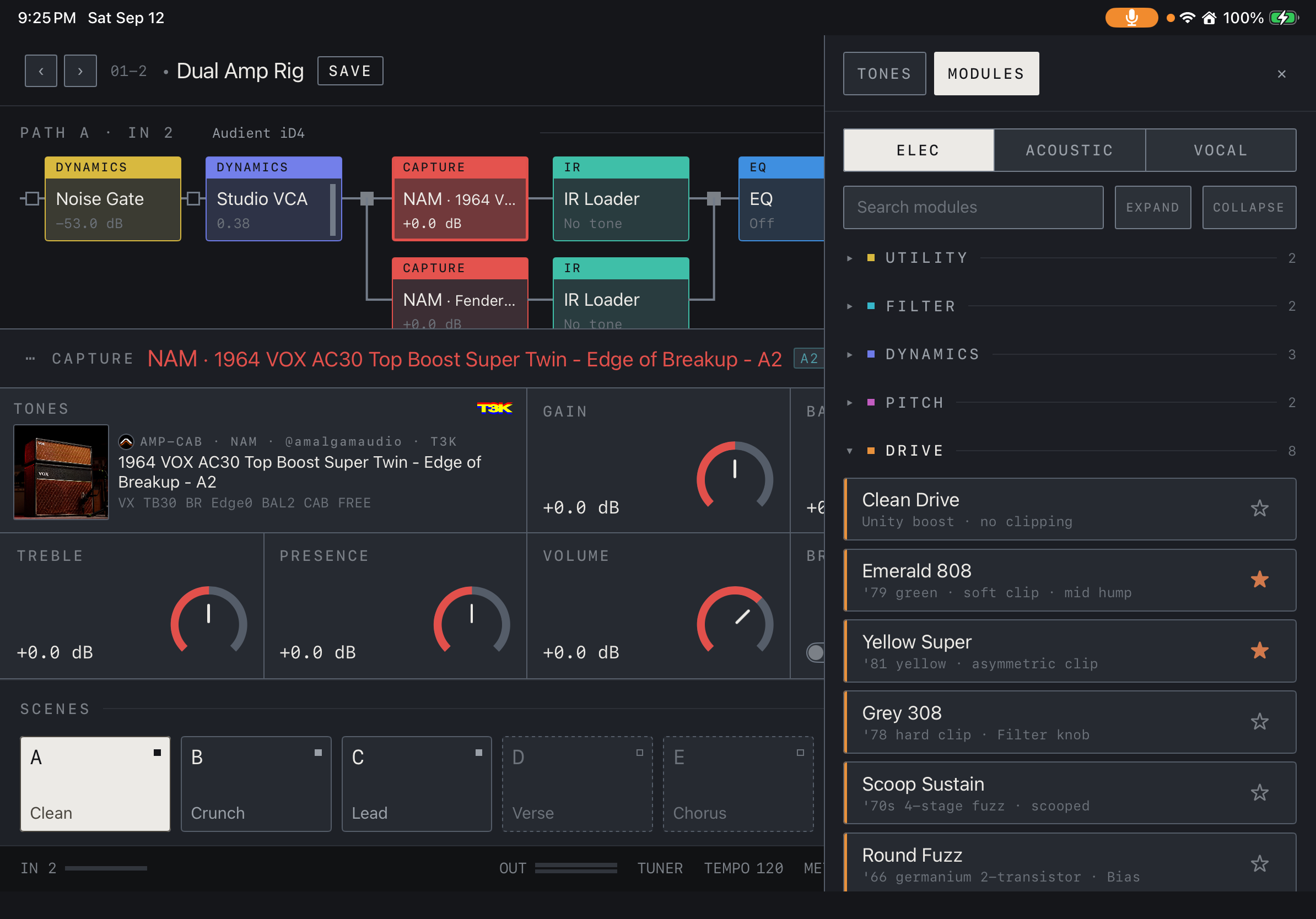Select the ELEC instrument tab
1316x919 pixels.
(919, 150)
